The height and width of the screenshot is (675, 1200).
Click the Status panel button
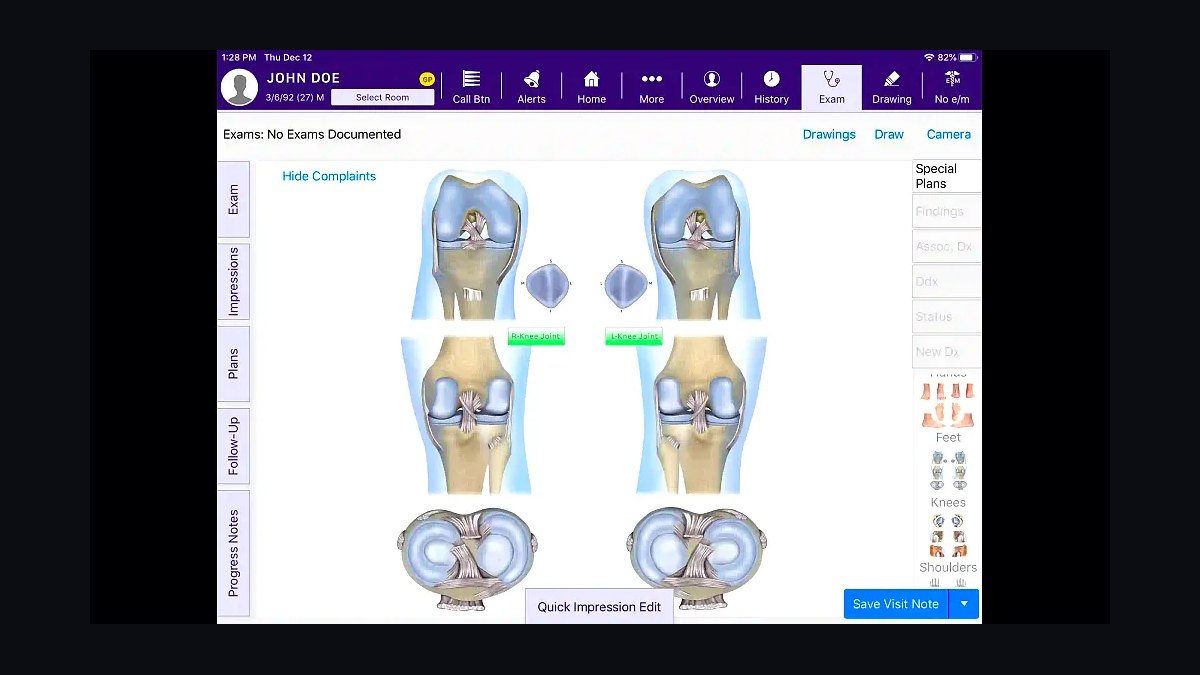947,316
